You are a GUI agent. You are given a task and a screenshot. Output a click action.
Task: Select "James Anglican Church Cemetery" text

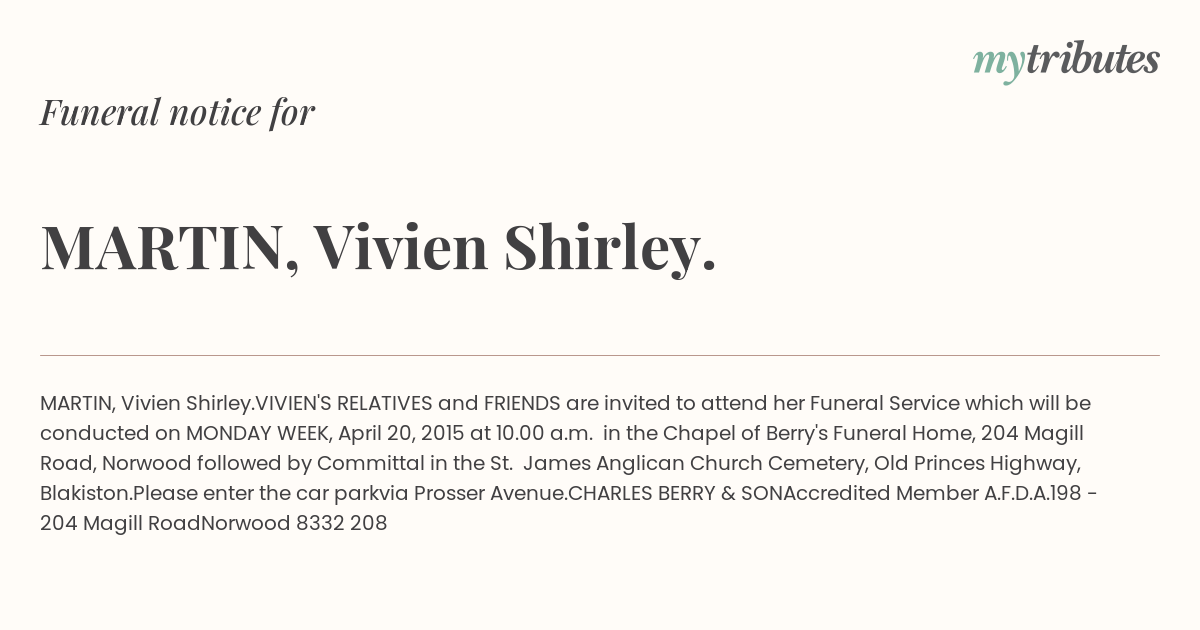tap(675, 464)
